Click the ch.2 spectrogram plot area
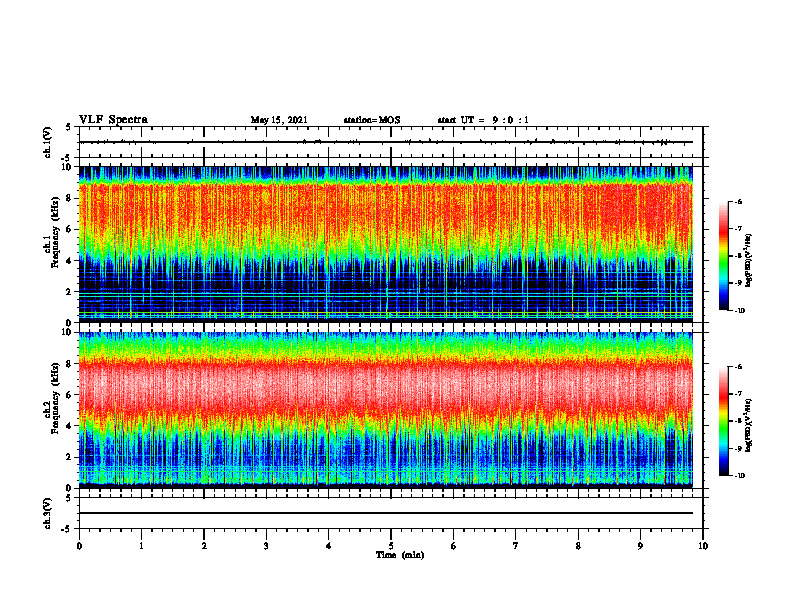Screen dimensions: 792x612 [386, 410]
